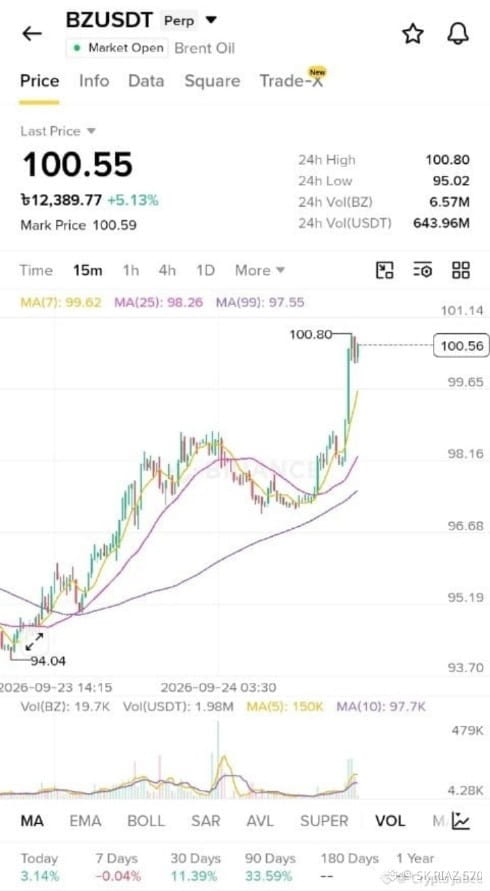Toggle the MA indicator
The image size is (490, 891).
[x=32, y=821]
